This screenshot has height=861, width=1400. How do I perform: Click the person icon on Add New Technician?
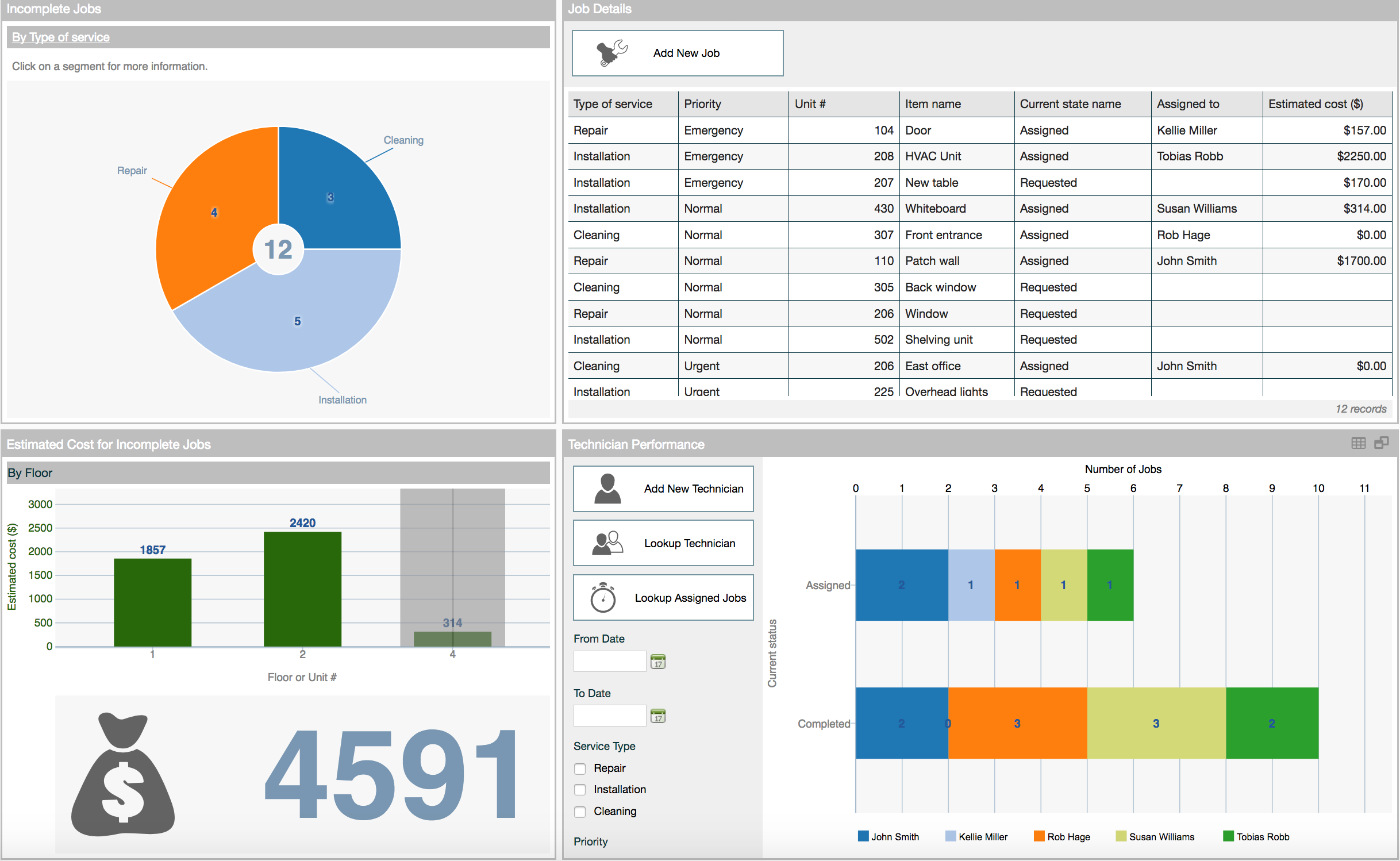click(x=607, y=489)
